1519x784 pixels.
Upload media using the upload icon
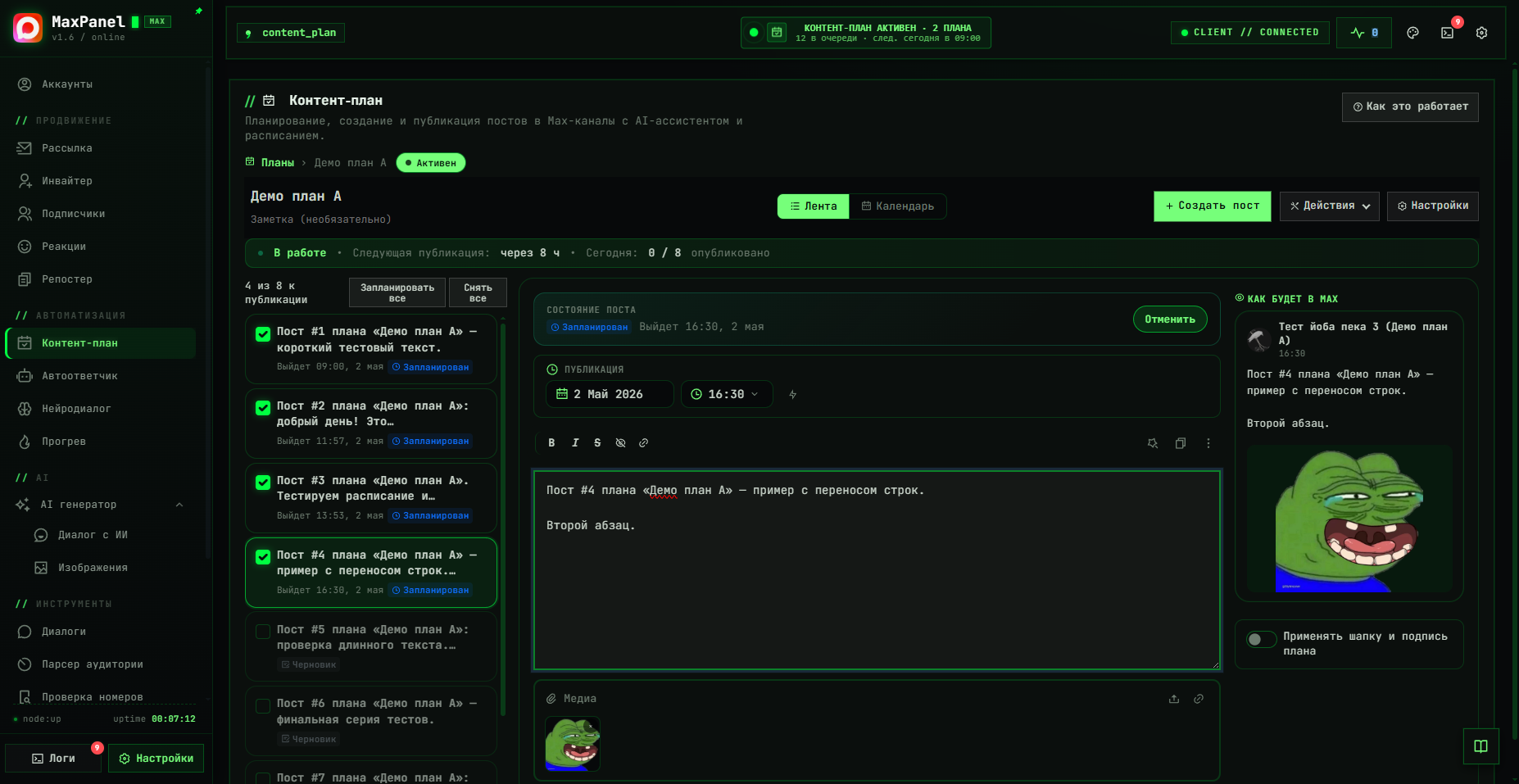pyautogui.click(x=1174, y=699)
